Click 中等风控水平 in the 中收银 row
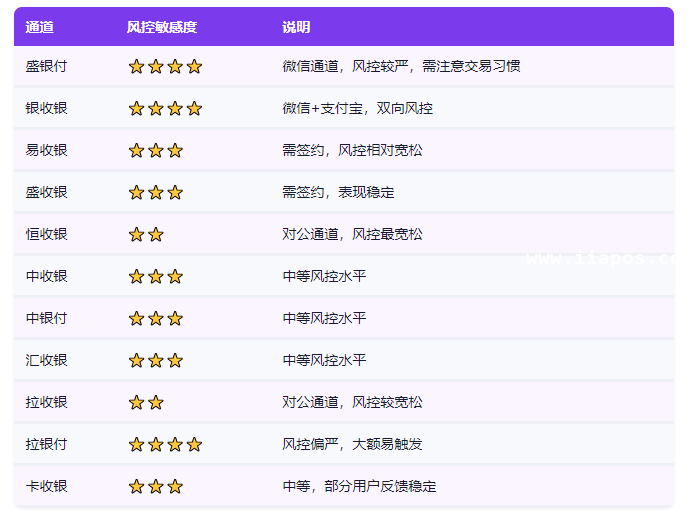 coord(324,276)
